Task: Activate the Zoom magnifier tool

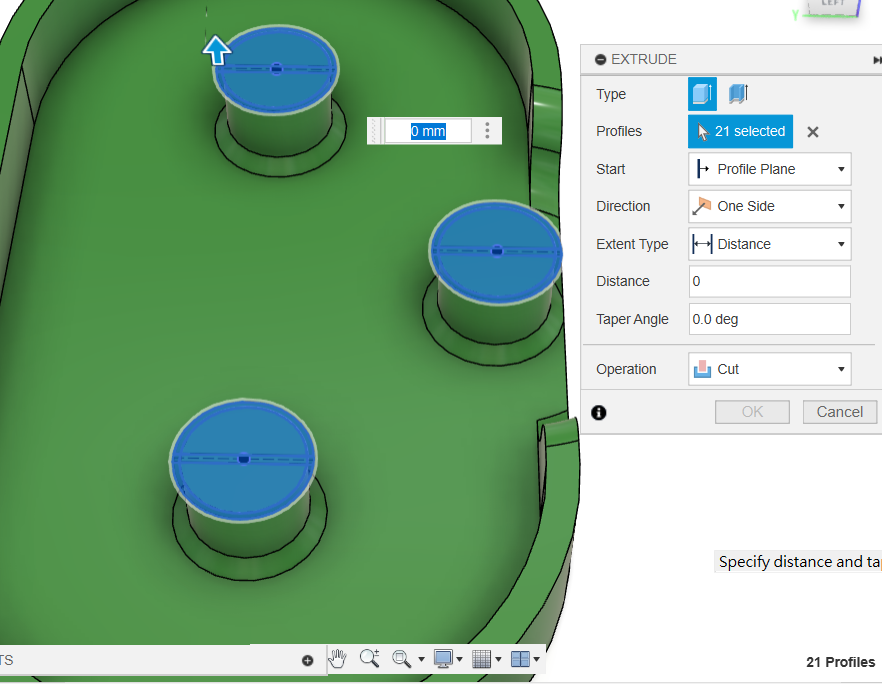Action: pyautogui.click(x=369, y=658)
